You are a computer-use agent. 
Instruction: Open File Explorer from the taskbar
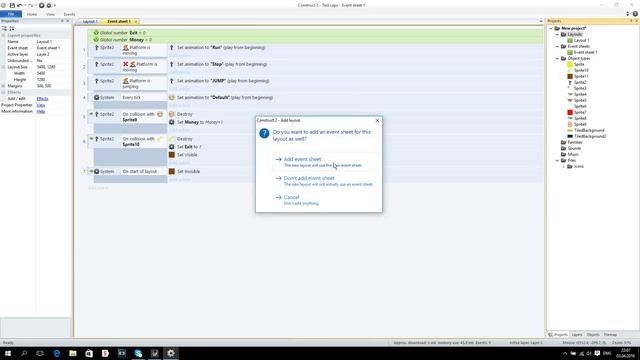[x=73, y=353]
